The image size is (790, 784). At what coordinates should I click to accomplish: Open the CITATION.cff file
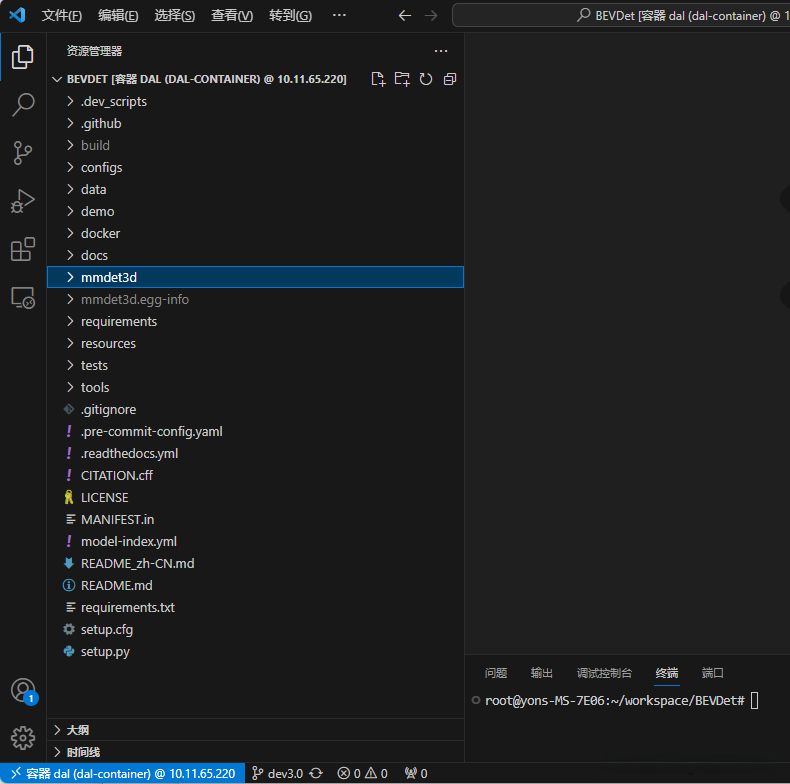click(255, 475)
